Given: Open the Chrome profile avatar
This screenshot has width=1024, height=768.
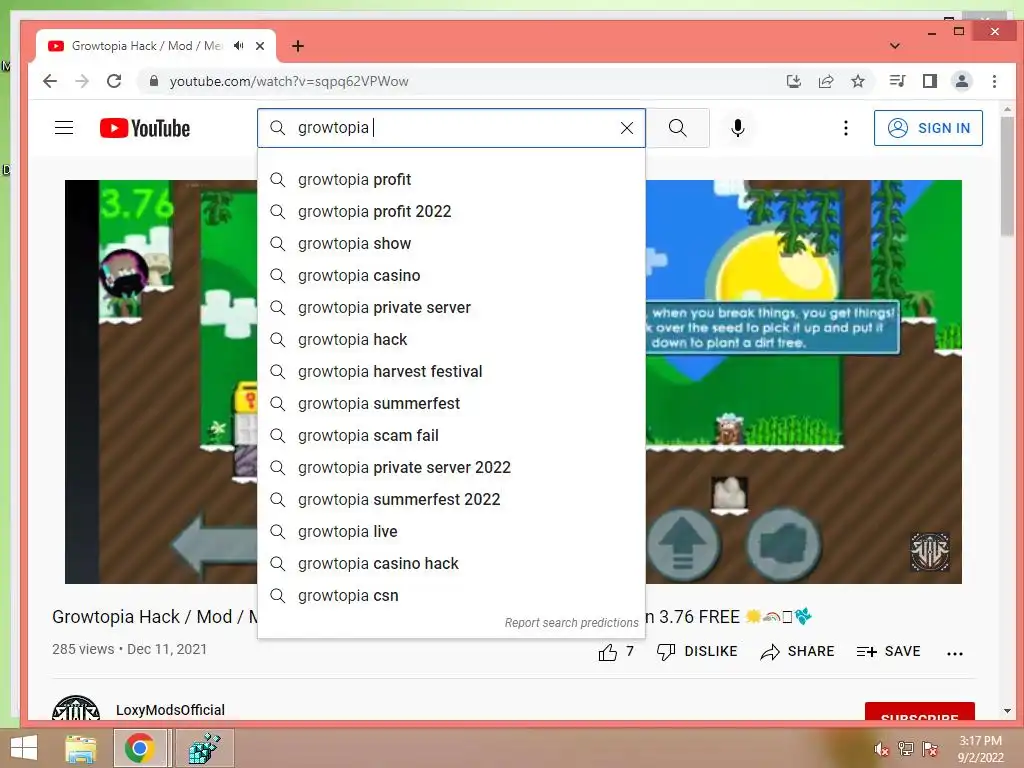Looking at the screenshot, I should click(x=962, y=81).
